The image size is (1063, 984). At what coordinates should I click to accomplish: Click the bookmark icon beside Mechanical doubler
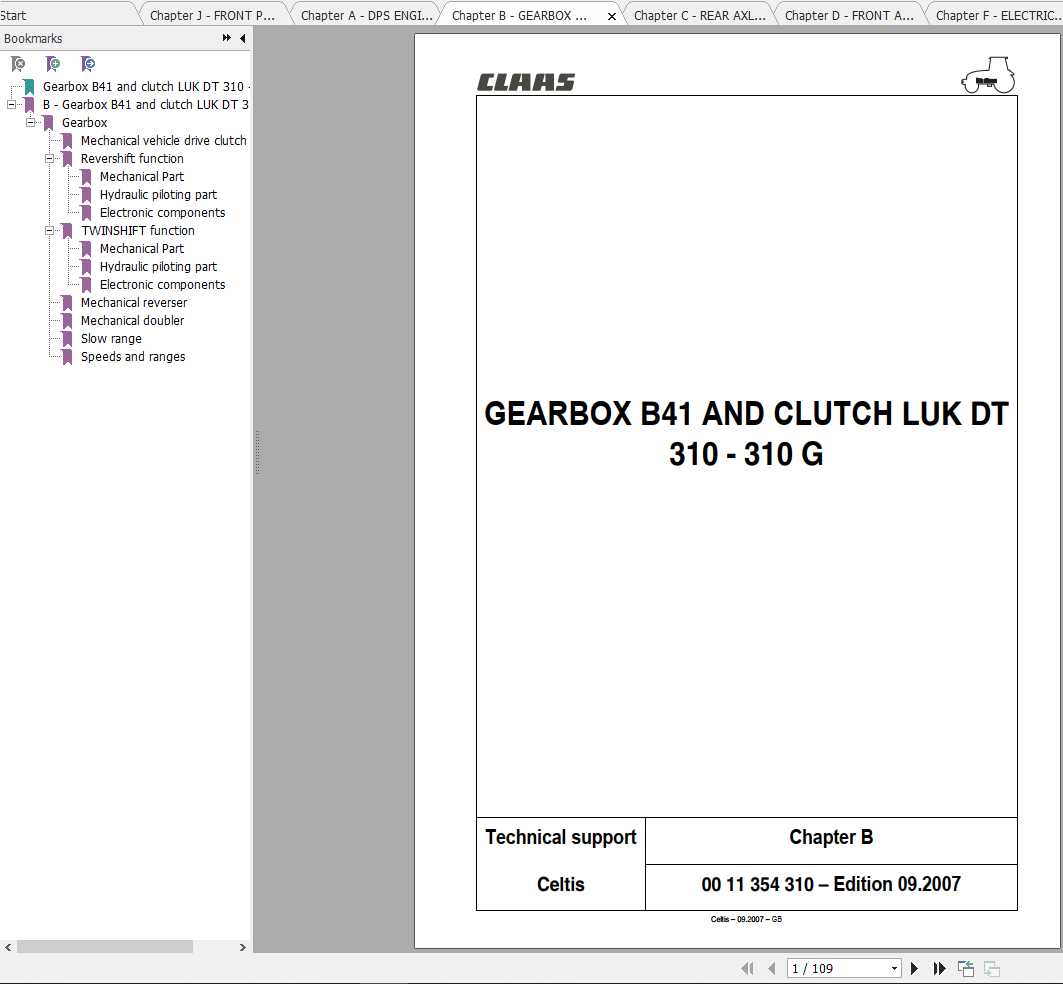[67, 321]
